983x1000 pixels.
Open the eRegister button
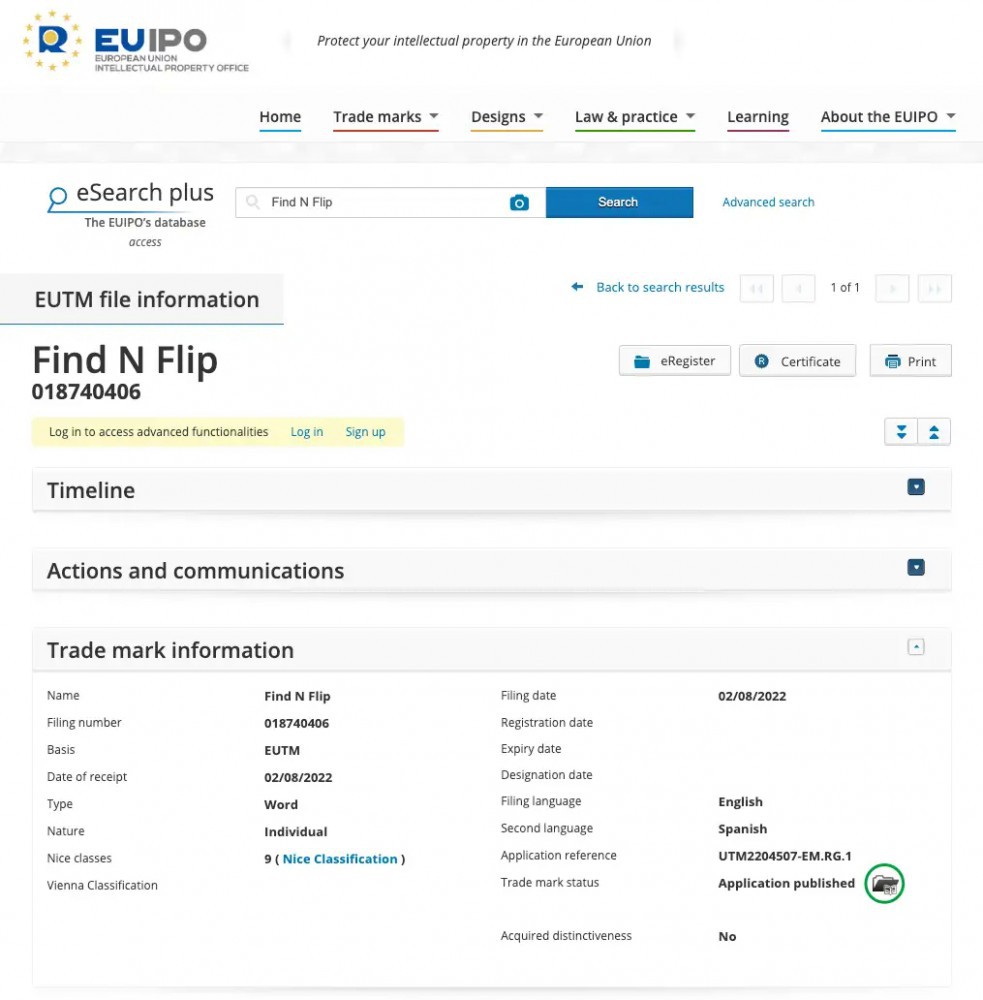click(x=675, y=361)
